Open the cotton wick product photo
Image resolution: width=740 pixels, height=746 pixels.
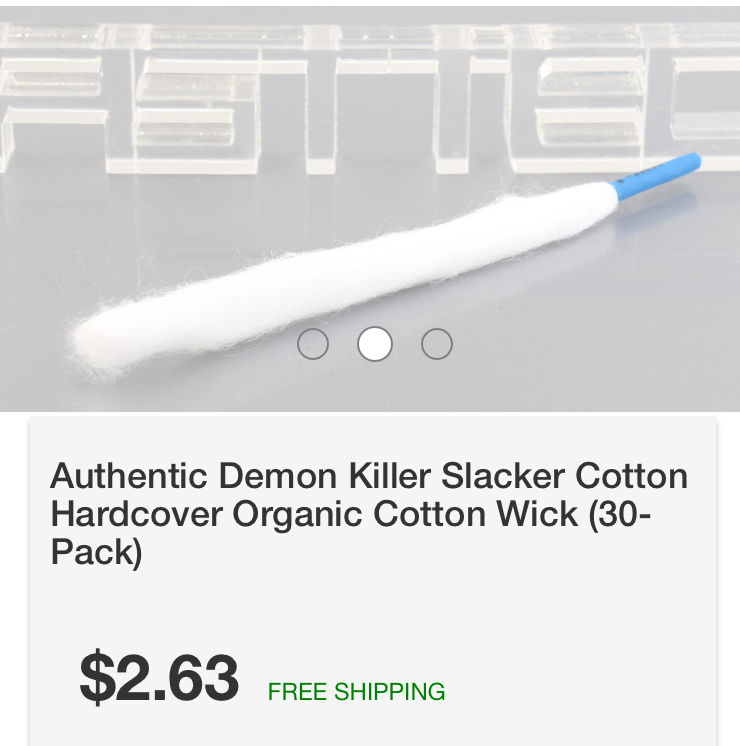click(370, 209)
